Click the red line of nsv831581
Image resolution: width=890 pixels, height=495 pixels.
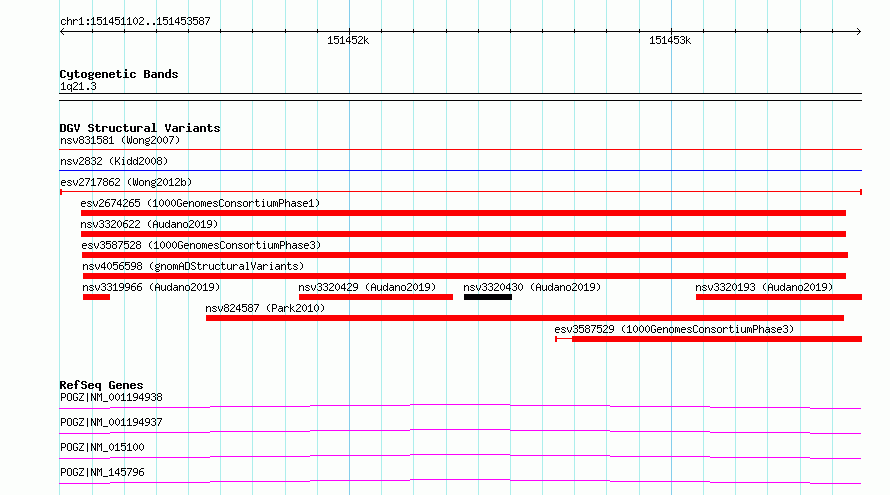(x=460, y=150)
